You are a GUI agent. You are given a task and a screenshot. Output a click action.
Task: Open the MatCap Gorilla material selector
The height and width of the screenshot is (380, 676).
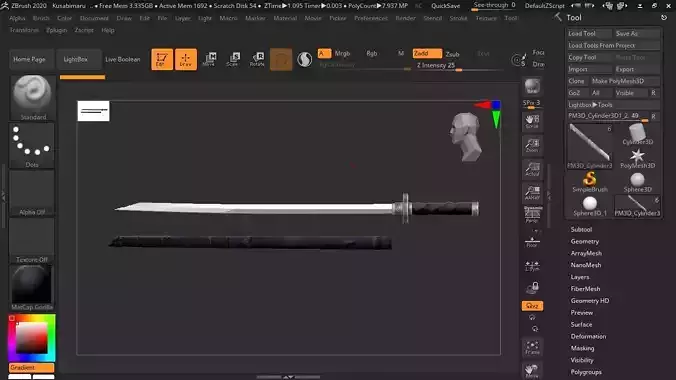pyautogui.click(x=32, y=288)
